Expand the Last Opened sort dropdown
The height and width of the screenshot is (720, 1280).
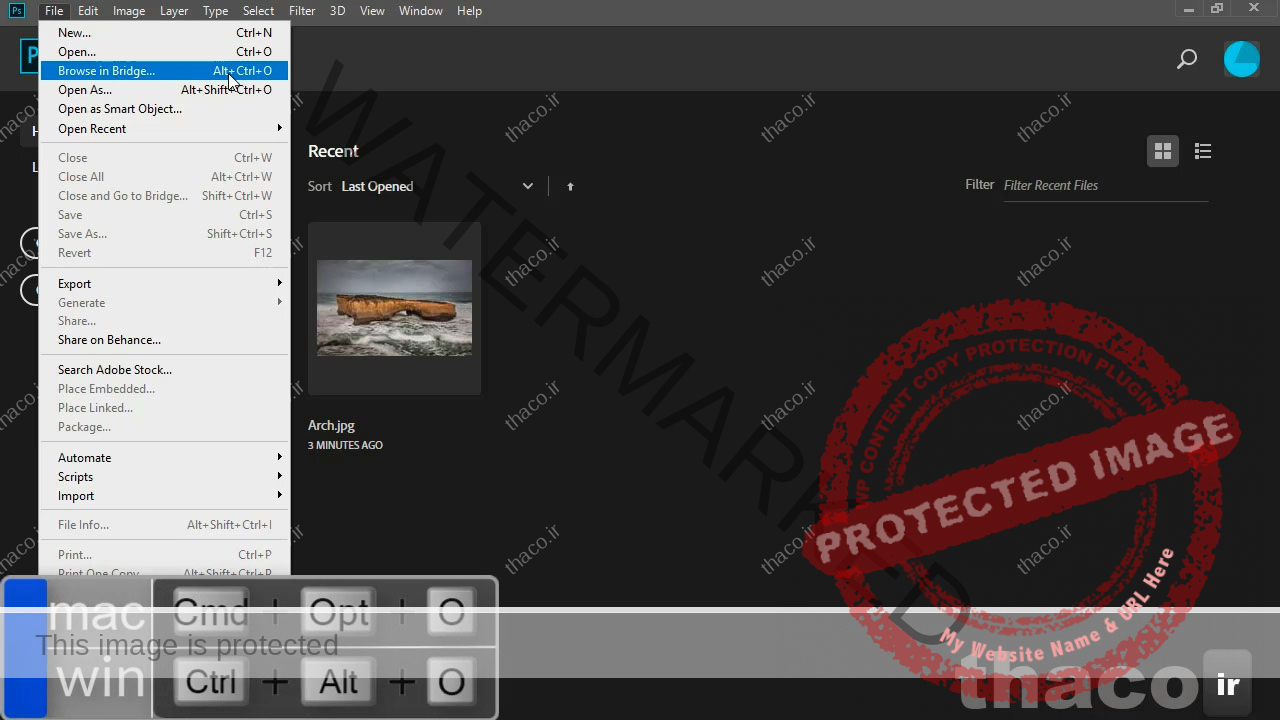[438, 186]
